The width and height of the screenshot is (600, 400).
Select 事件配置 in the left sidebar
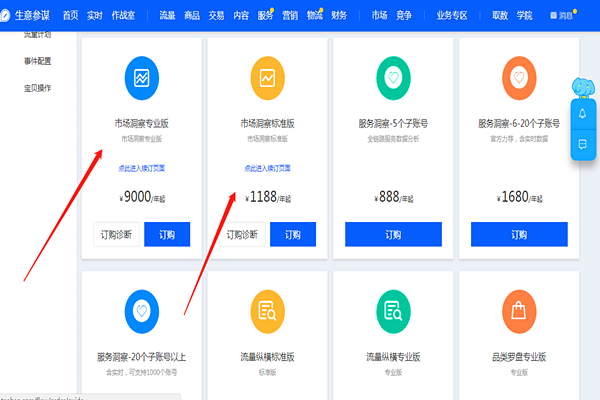coord(38,61)
